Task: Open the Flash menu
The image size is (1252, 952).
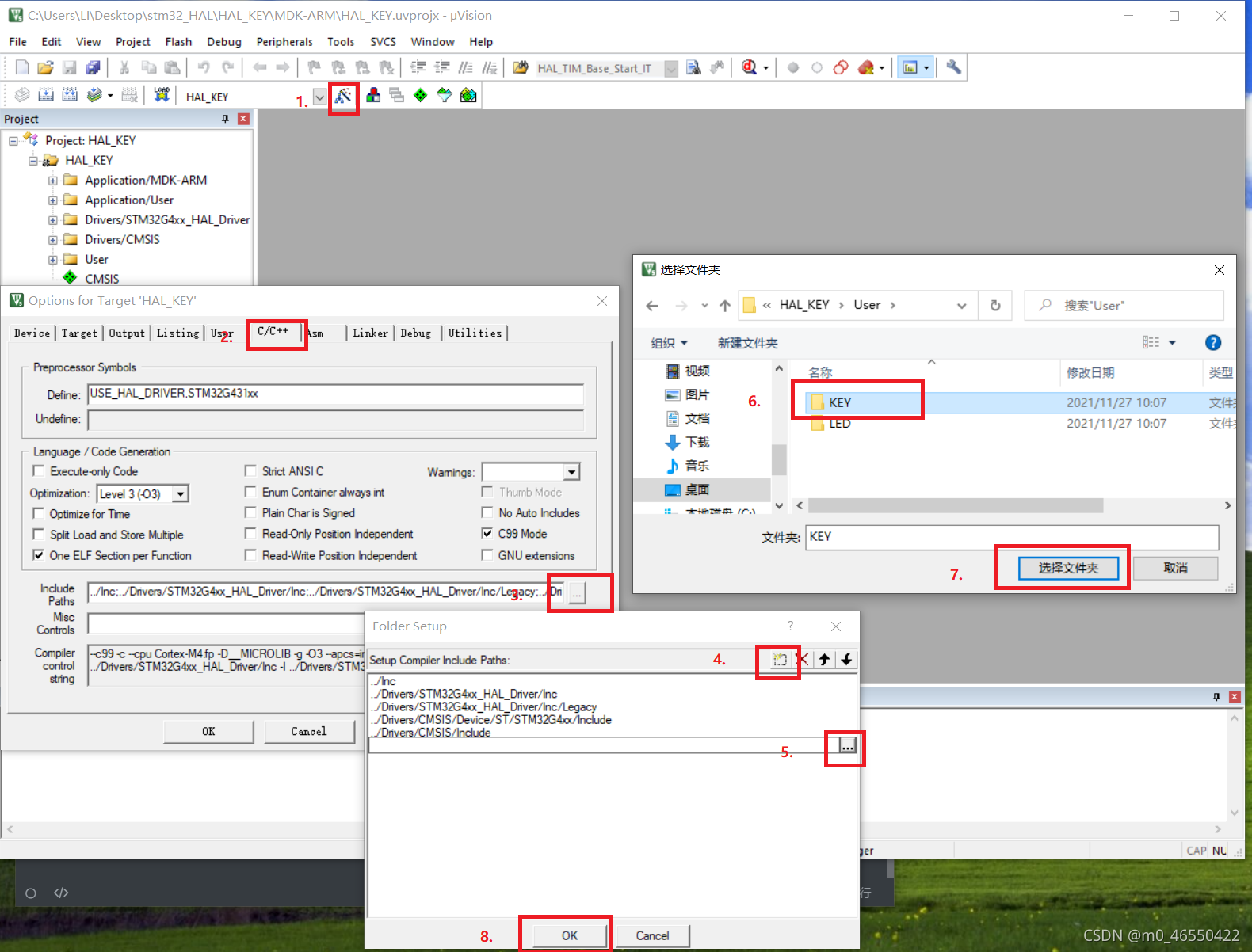Action: click(178, 42)
